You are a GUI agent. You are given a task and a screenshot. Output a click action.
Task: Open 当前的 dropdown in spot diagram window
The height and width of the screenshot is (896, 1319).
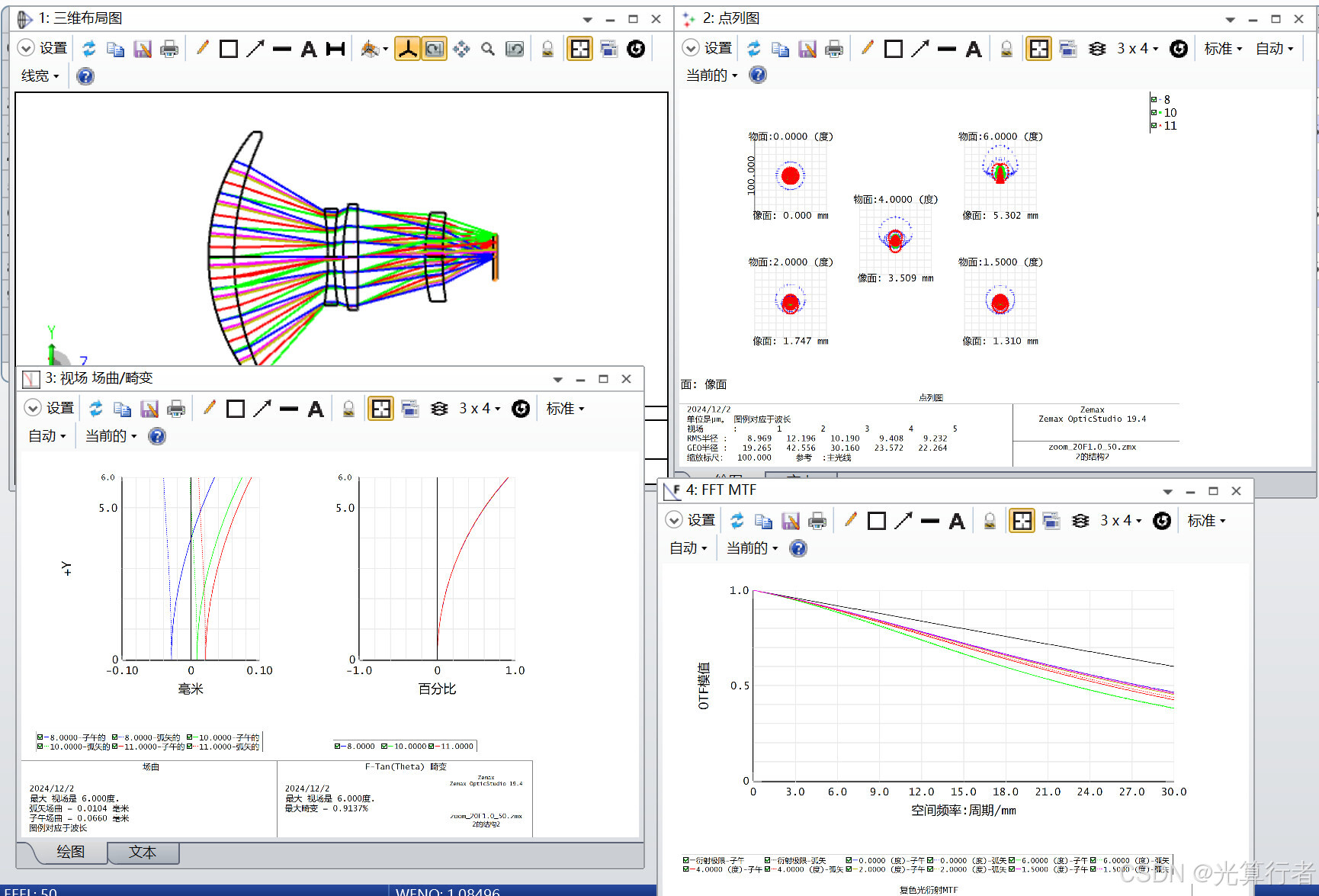coord(712,75)
